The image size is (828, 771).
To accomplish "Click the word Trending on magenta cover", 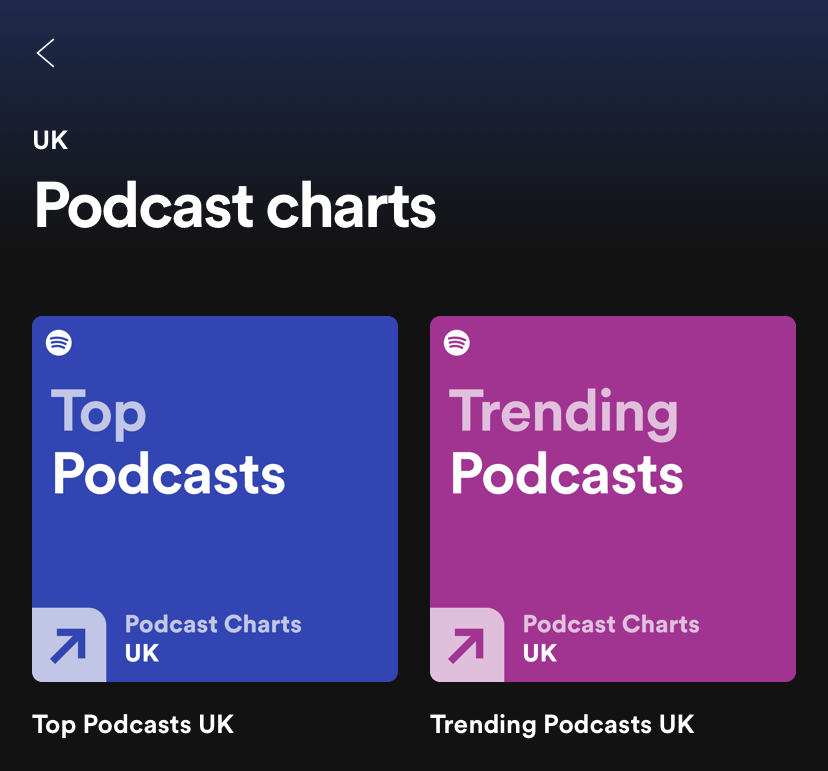I will tap(564, 412).
